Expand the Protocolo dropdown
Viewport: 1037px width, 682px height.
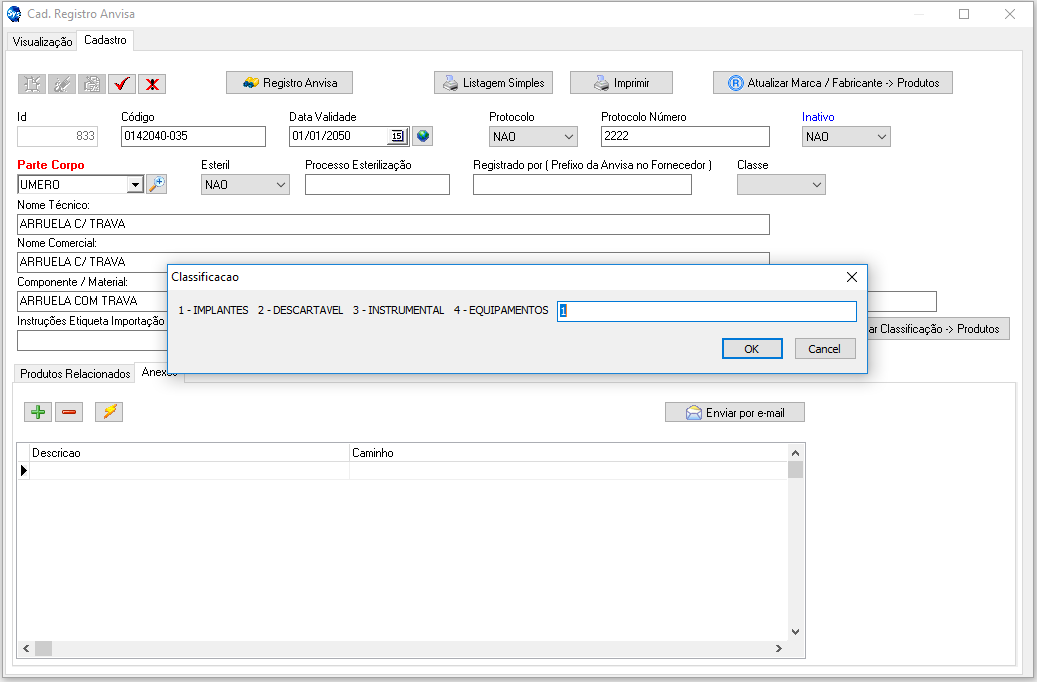pyautogui.click(x=569, y=137)
